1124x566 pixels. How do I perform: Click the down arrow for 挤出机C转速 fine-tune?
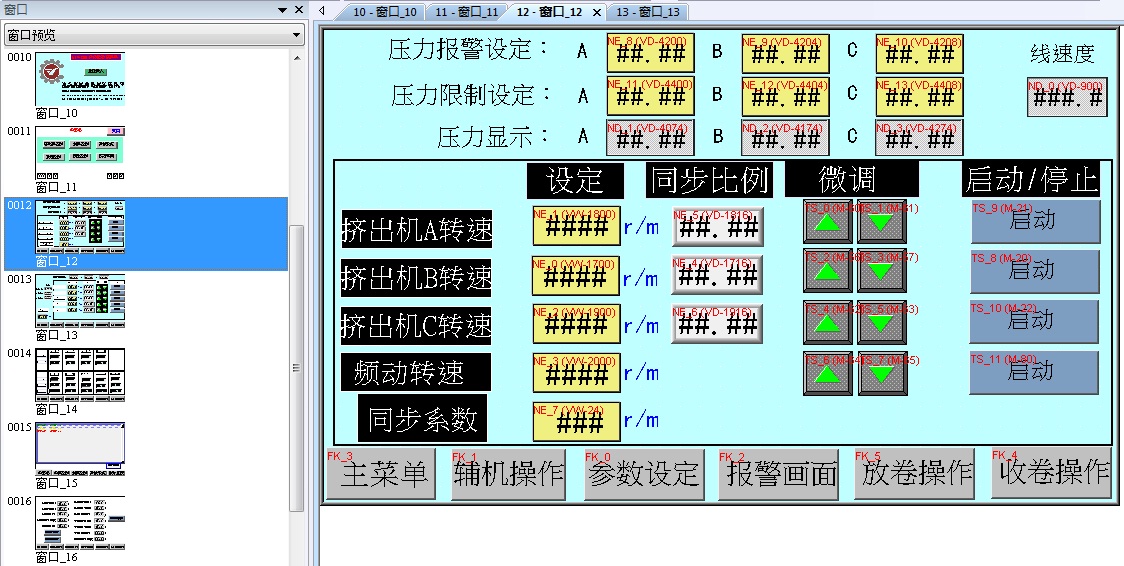pos(881,323)
